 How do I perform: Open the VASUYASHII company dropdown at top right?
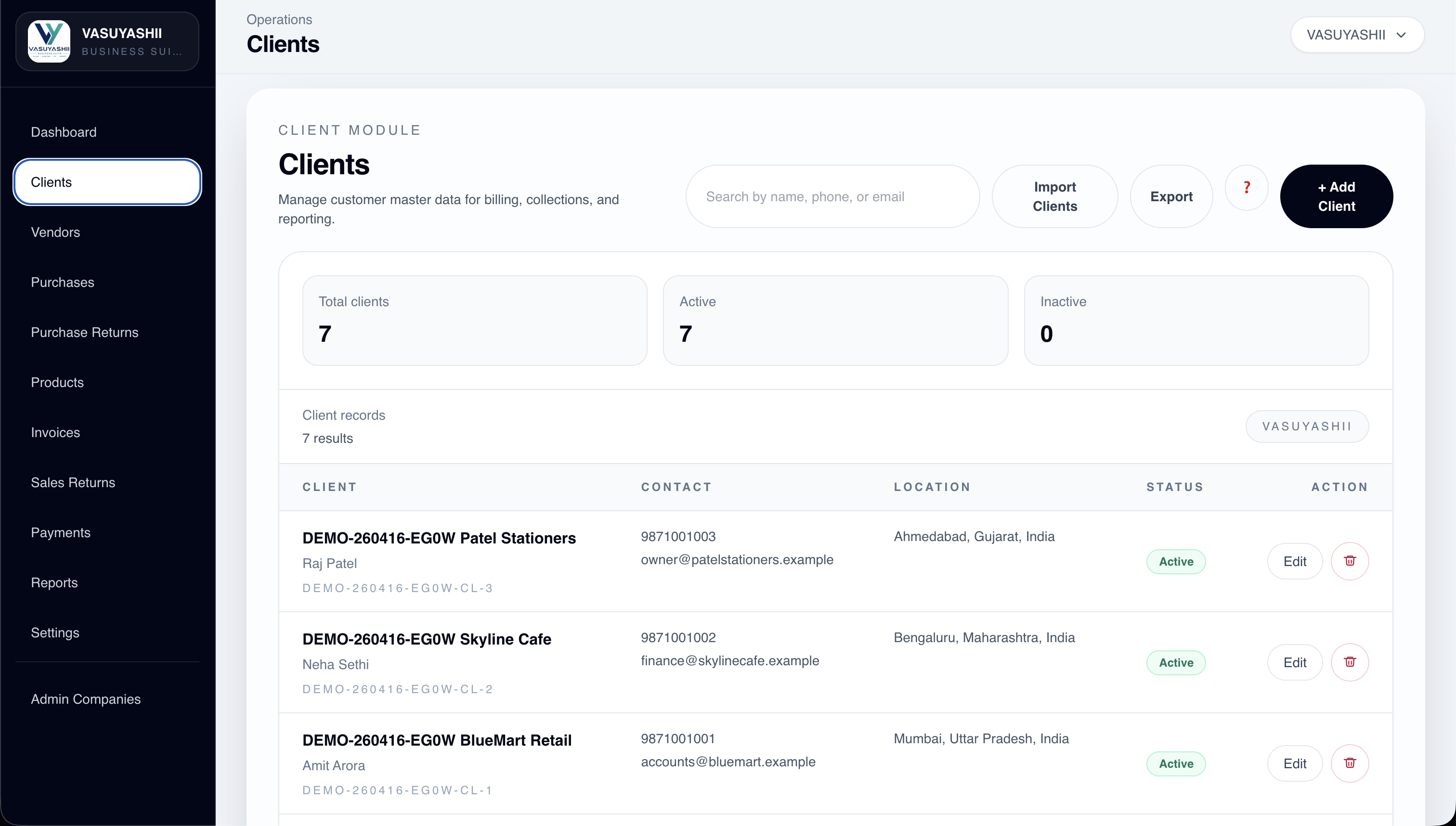1357,35
